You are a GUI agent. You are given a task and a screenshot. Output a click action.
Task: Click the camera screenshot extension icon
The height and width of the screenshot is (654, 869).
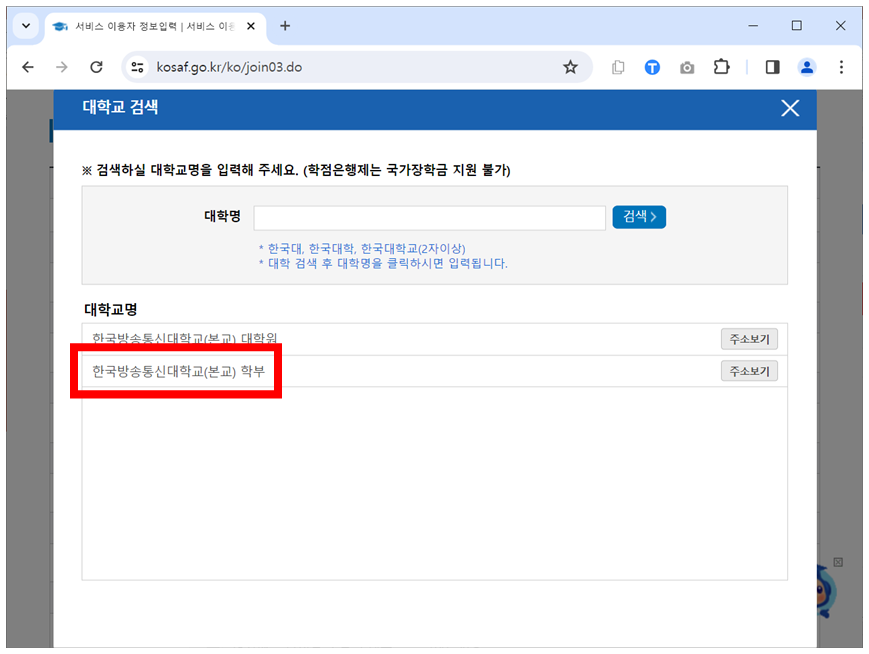point(687,68)
